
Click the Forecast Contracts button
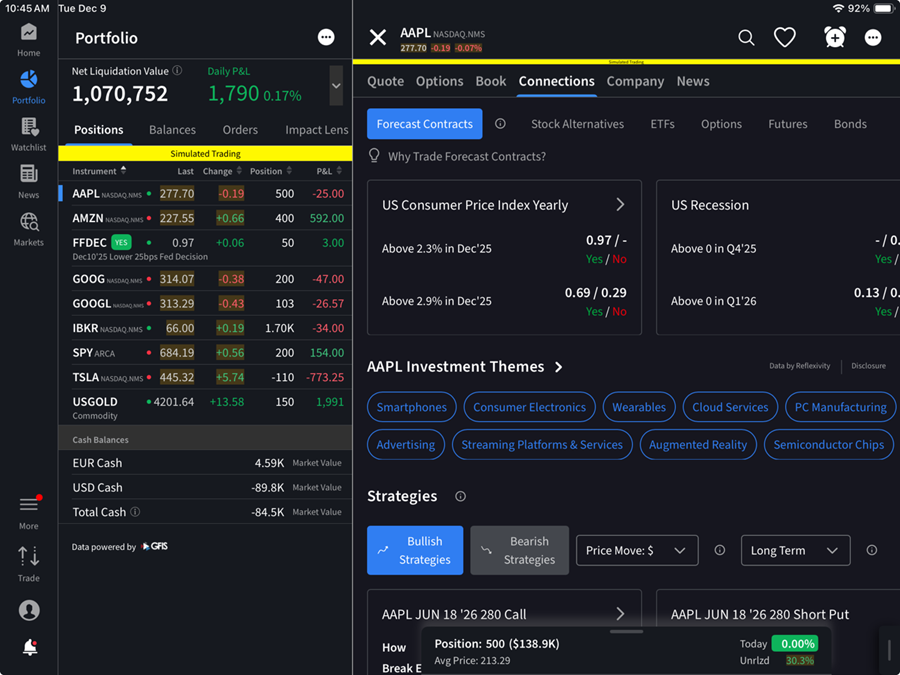pyautogui.click(x=424, y=124)
